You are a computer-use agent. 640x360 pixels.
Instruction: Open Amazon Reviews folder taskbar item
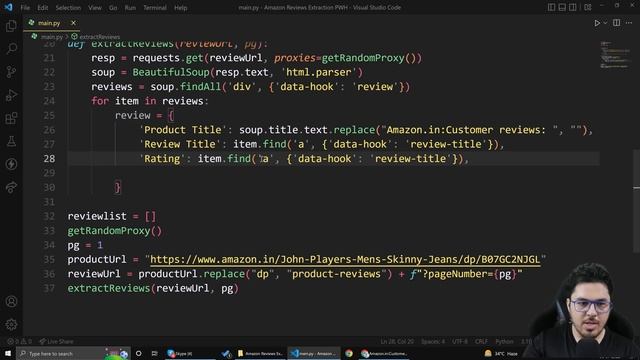[x=260, y=353]
